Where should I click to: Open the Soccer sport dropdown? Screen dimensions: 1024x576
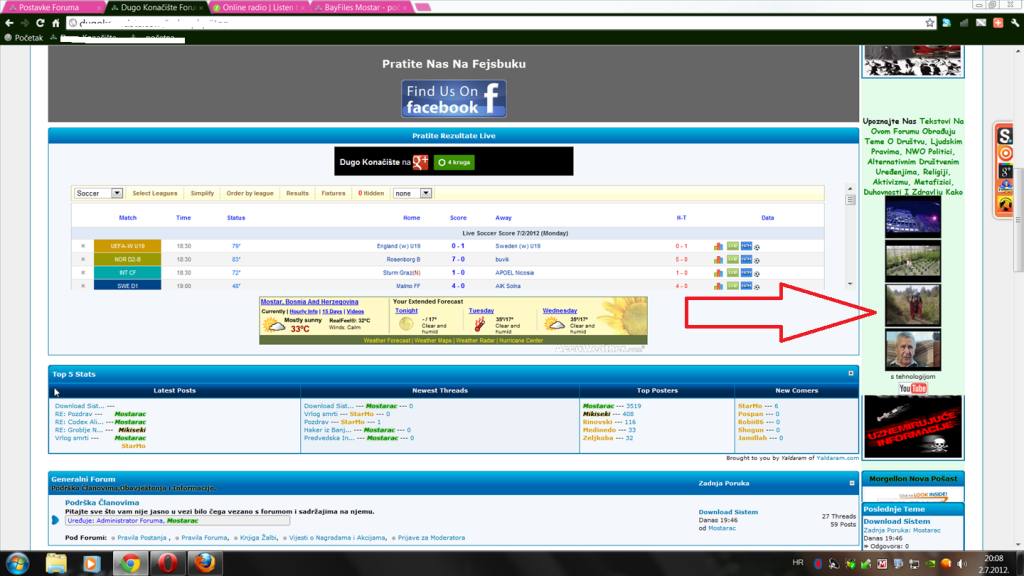(98, 193)
